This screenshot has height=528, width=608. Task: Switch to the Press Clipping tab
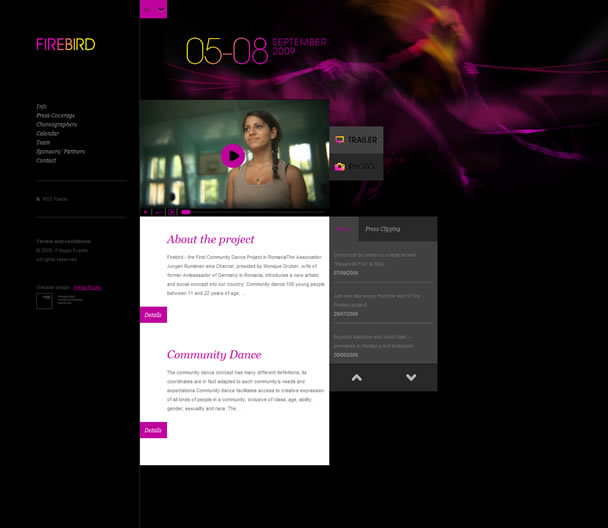click(x=383, y=229)
